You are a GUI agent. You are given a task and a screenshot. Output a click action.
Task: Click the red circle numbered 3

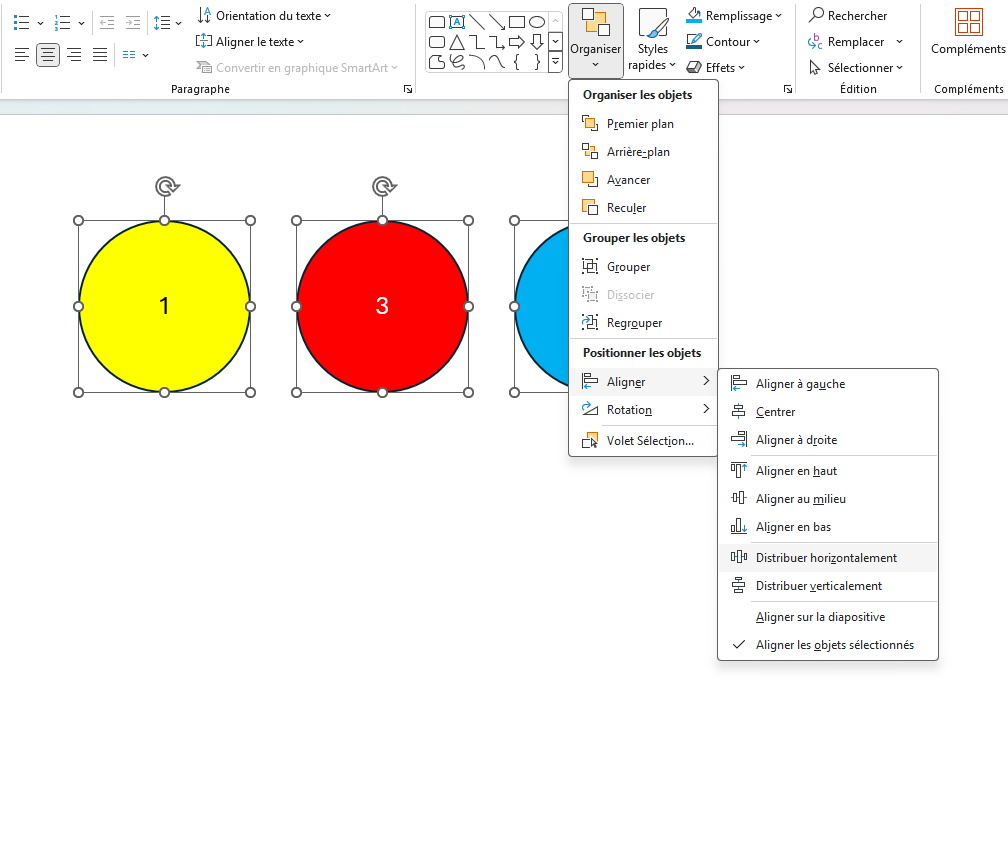[x=382, y=307]
